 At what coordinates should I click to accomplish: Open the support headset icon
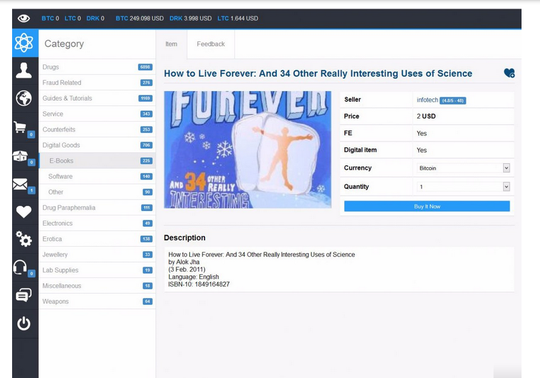point(20,267)
